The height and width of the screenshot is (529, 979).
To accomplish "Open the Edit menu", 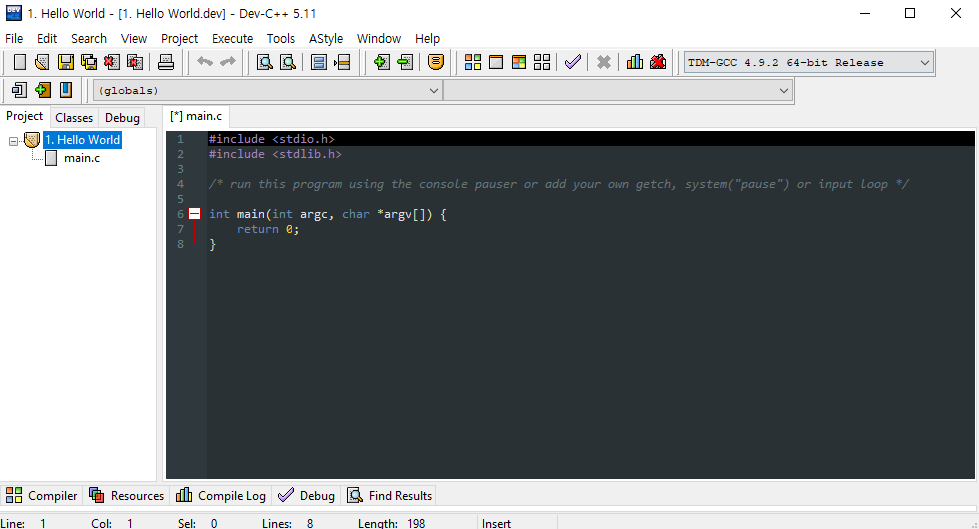I will pos(47,39).
